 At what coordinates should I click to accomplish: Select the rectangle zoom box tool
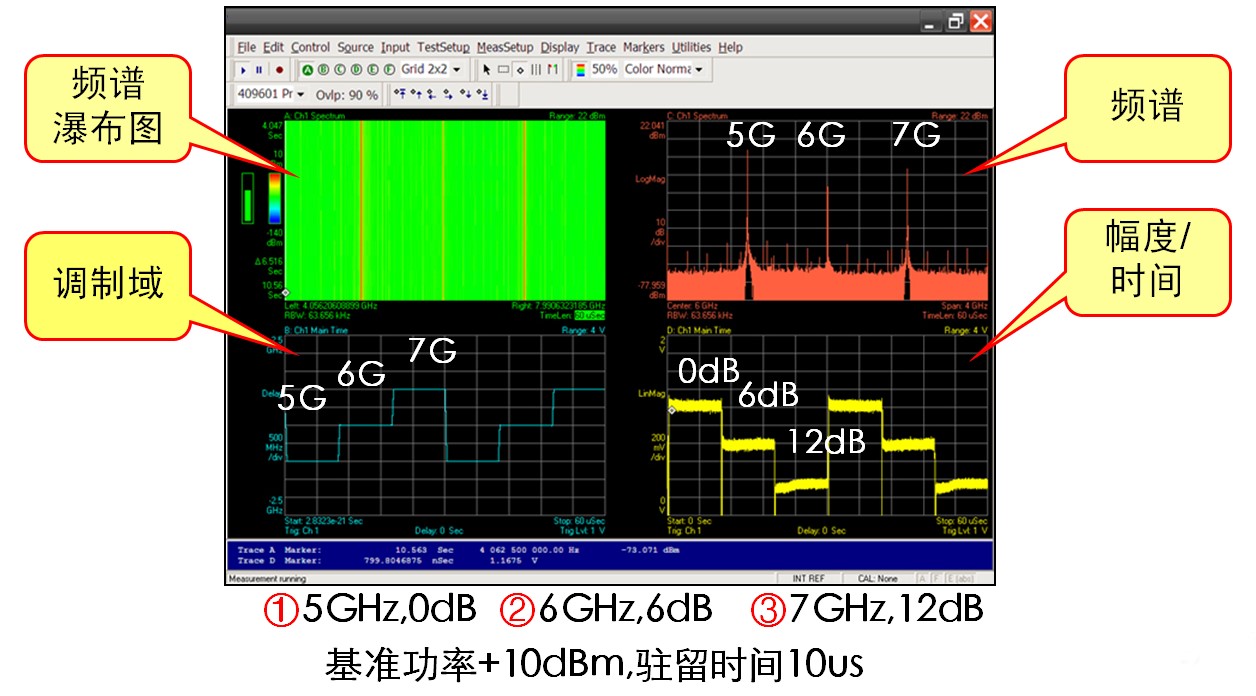503,70
